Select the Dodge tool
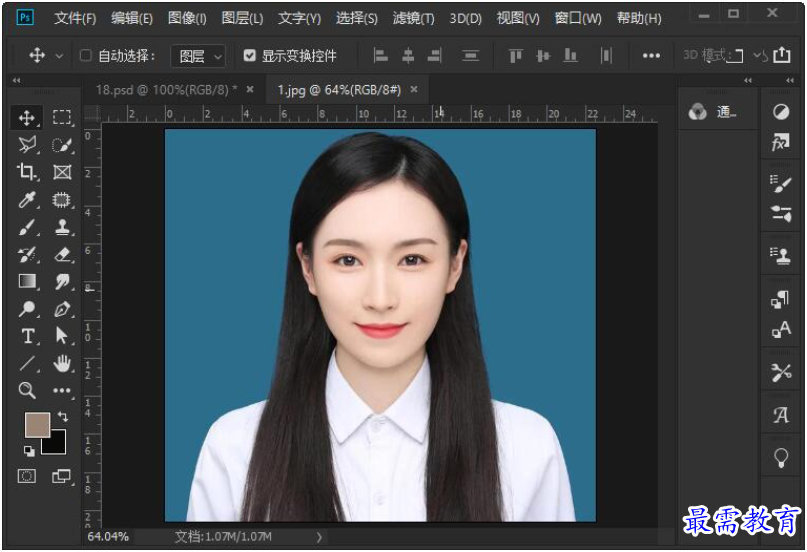807x552 pixels. [x=27, y=309]
